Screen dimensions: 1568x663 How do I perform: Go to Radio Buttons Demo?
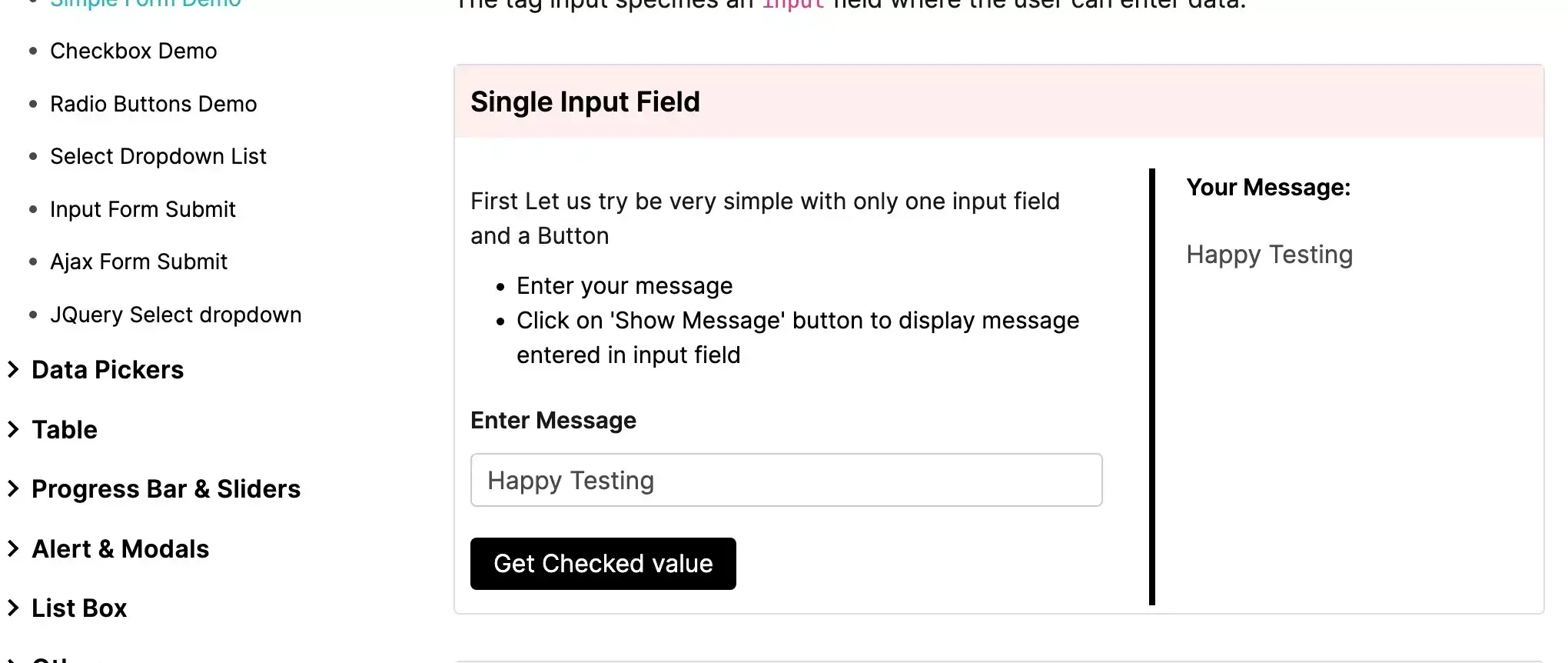pos(154,104)
